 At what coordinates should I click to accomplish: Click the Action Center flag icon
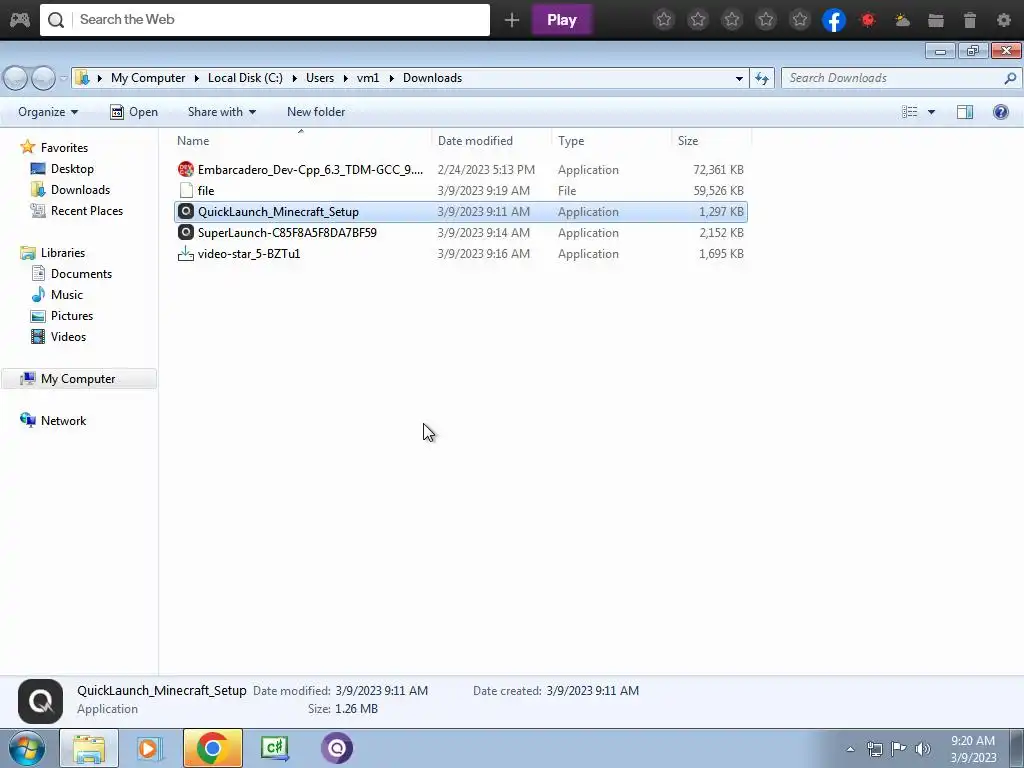[x=898, y=749]
